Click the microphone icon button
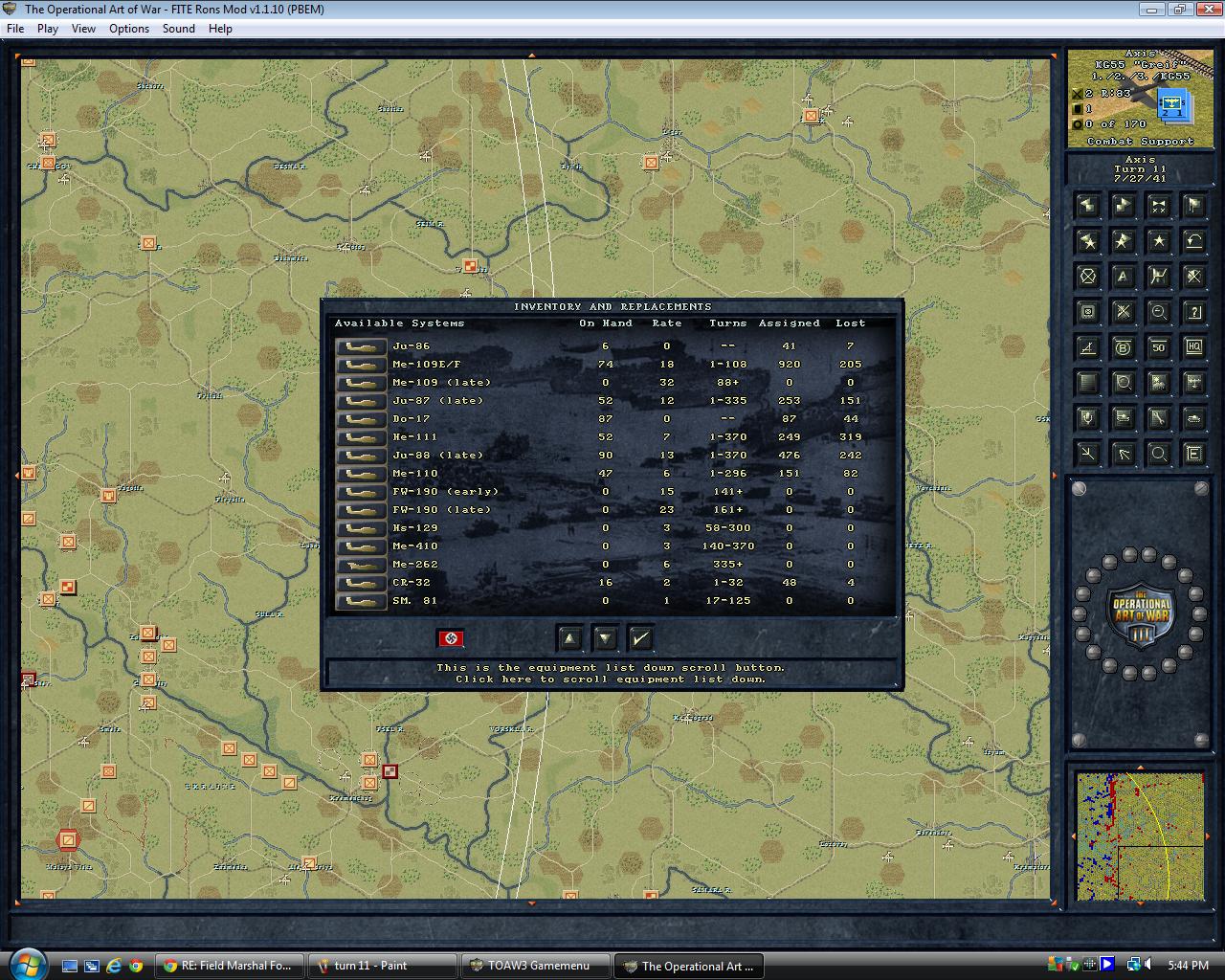The width and height of the screenshot is (1225, 980). [1087, 418]
